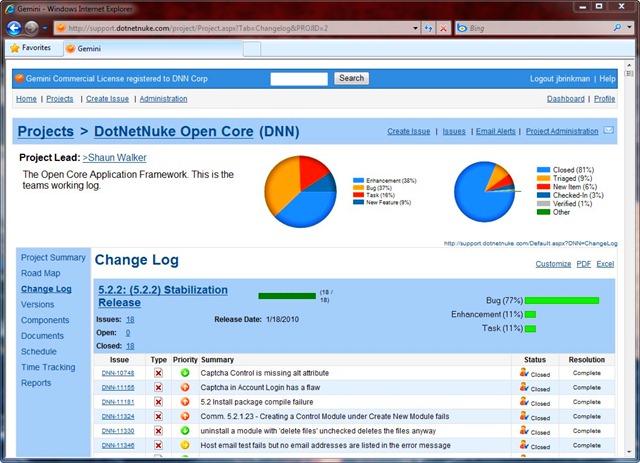
Task: Click the Closed (81%) legend color swatch
Action: [x=543, y=169]
